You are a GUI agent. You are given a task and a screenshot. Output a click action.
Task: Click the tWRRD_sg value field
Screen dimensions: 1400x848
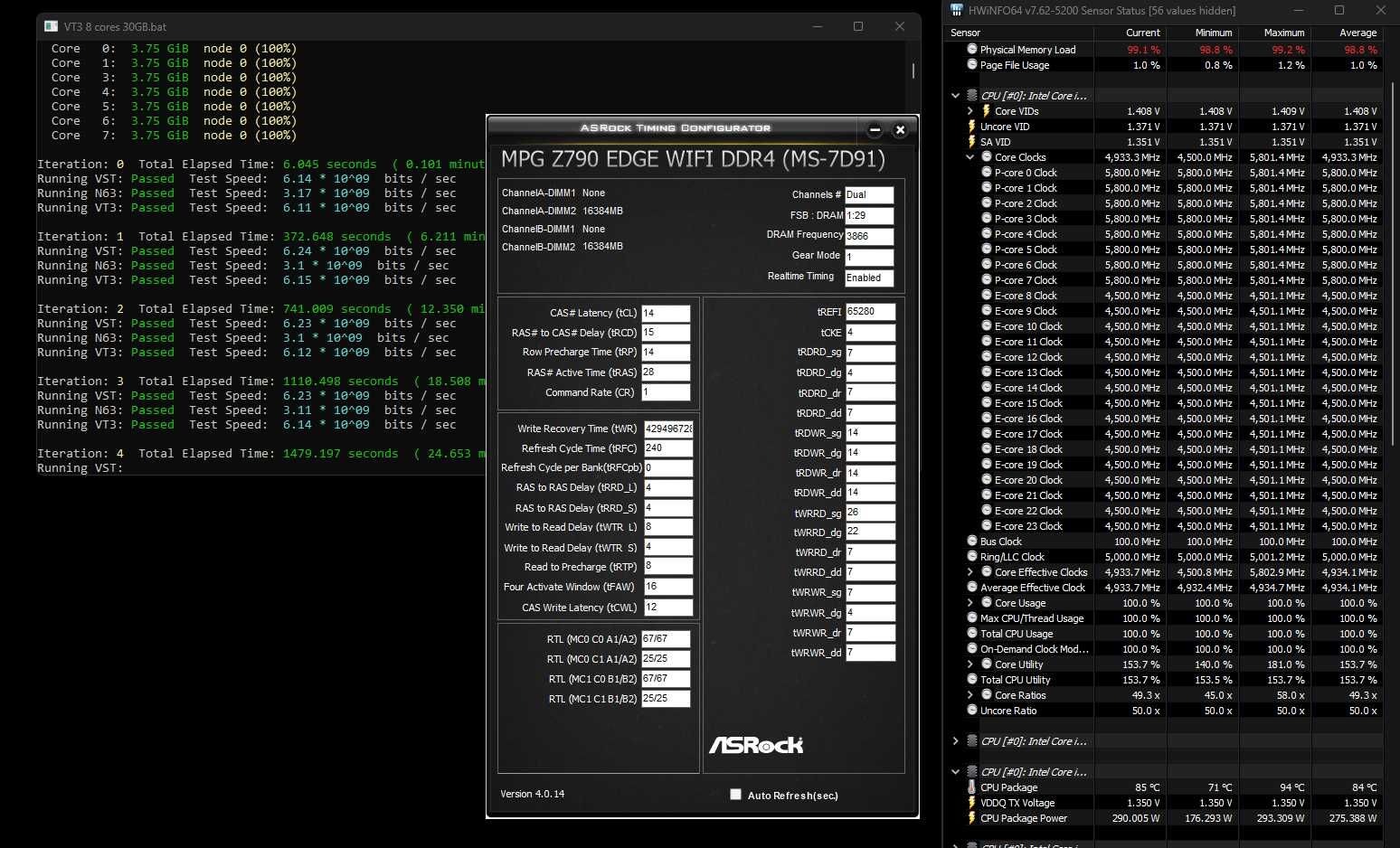click(870, 512)
